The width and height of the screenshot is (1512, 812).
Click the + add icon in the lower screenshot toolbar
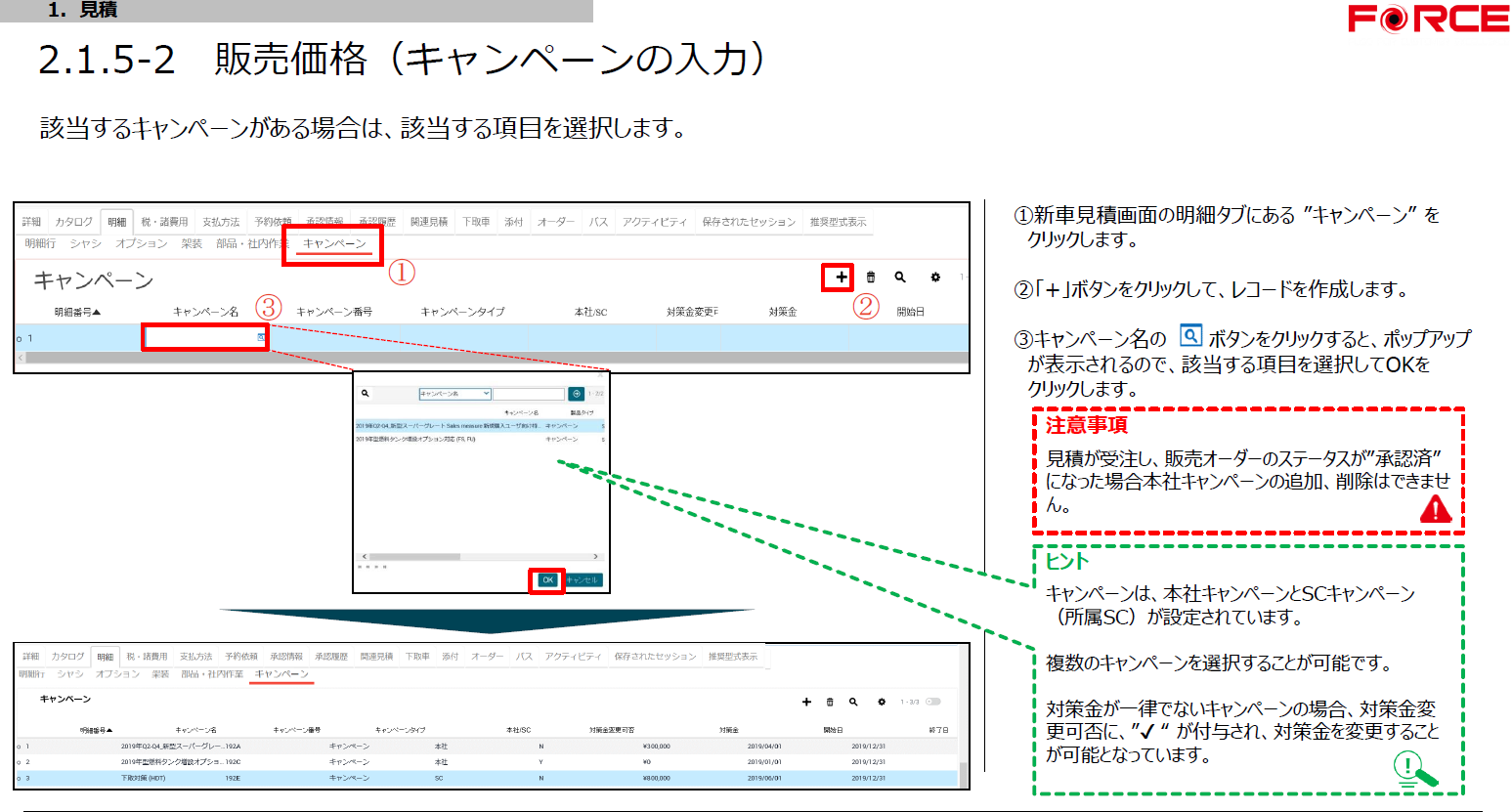pos(806,702)
